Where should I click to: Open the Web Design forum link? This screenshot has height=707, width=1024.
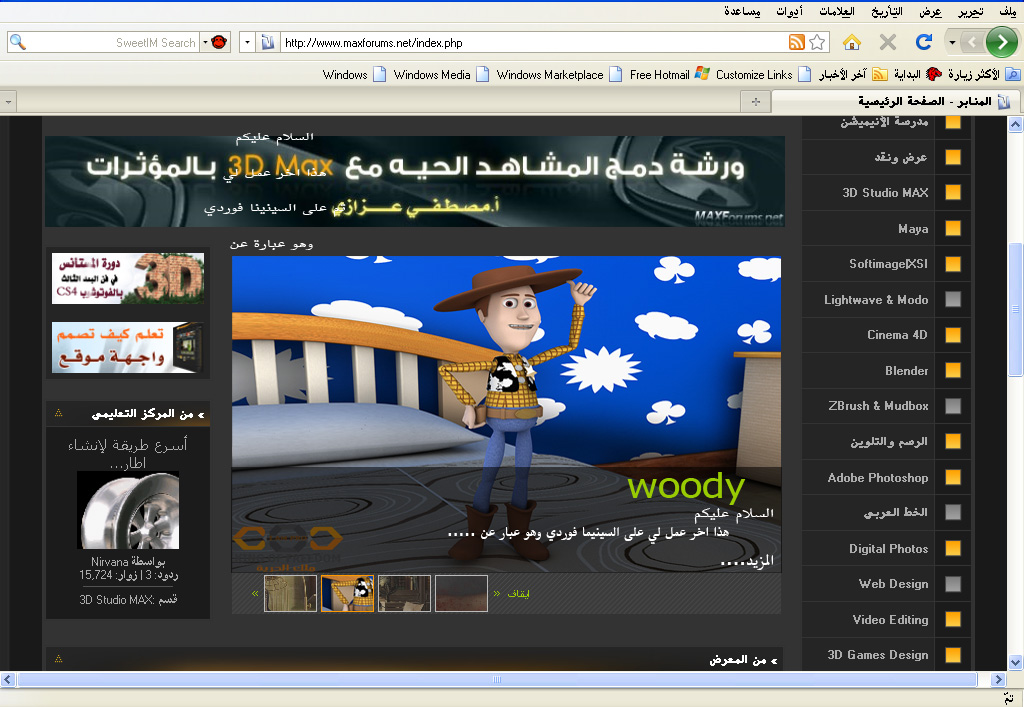[893, 584]
